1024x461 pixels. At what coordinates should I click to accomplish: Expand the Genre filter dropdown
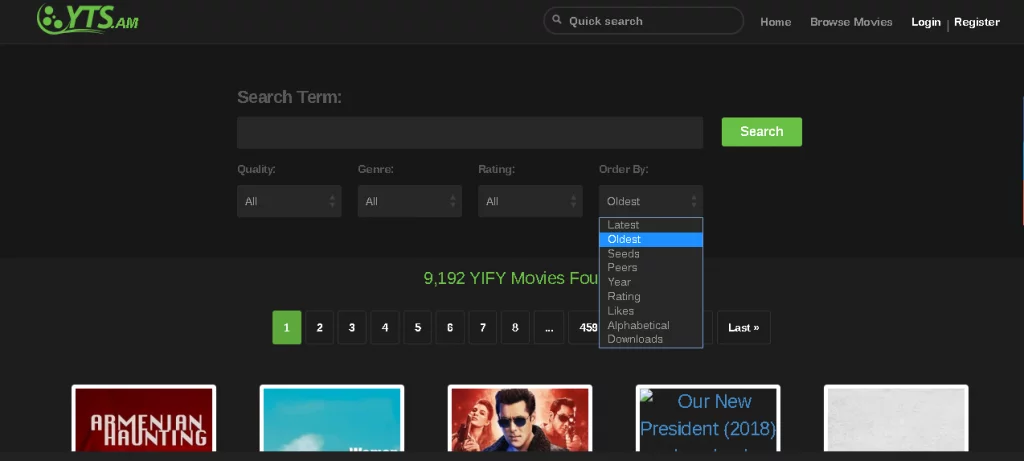(x=409, y=201)
